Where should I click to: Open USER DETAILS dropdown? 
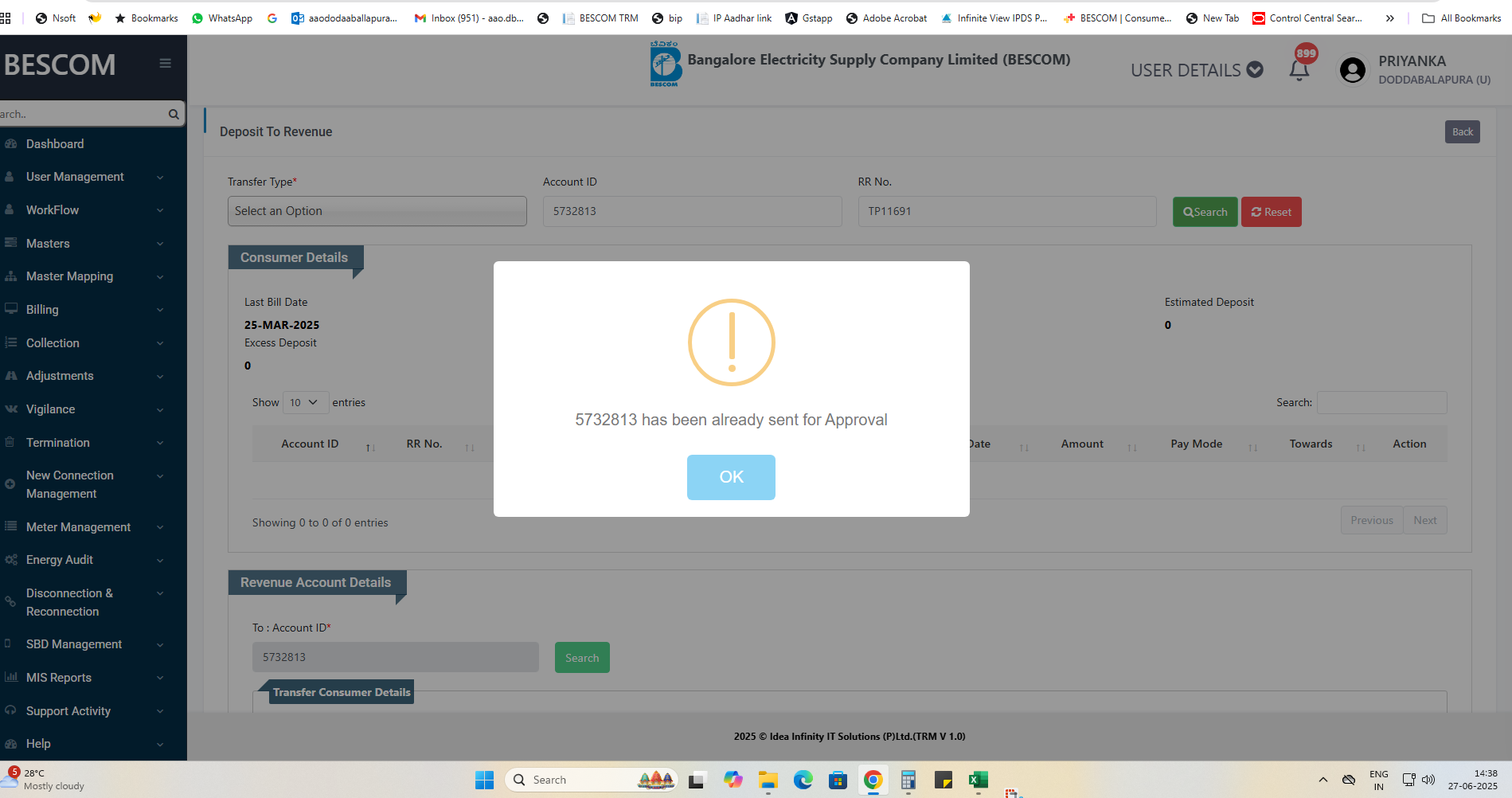pyautogui.click(x=1197, y=70)
